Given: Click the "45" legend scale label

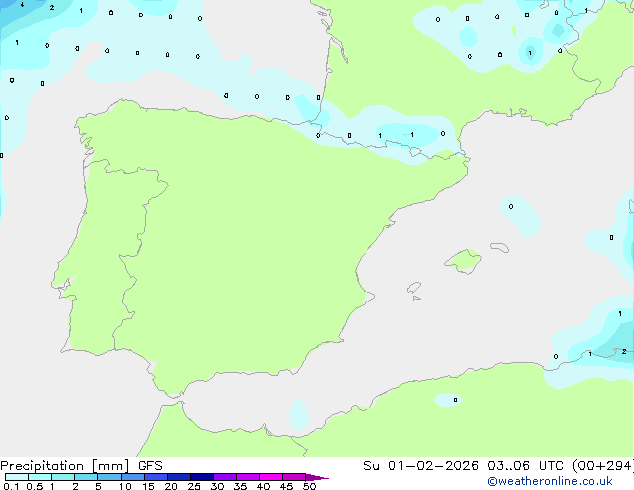Looking at the screenshot, I should pos(287,486).
